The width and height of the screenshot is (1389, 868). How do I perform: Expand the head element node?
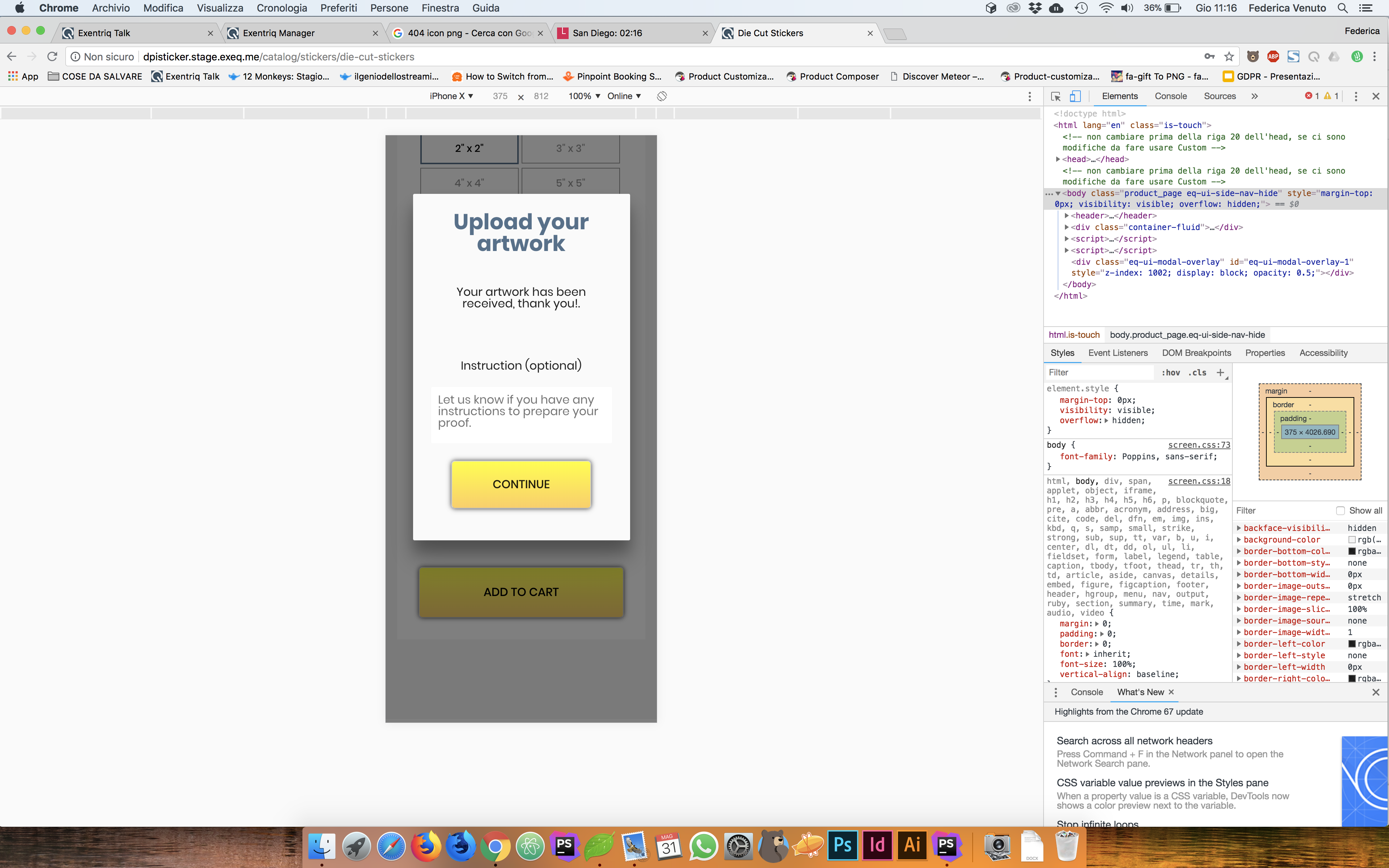coord(1058,159)
